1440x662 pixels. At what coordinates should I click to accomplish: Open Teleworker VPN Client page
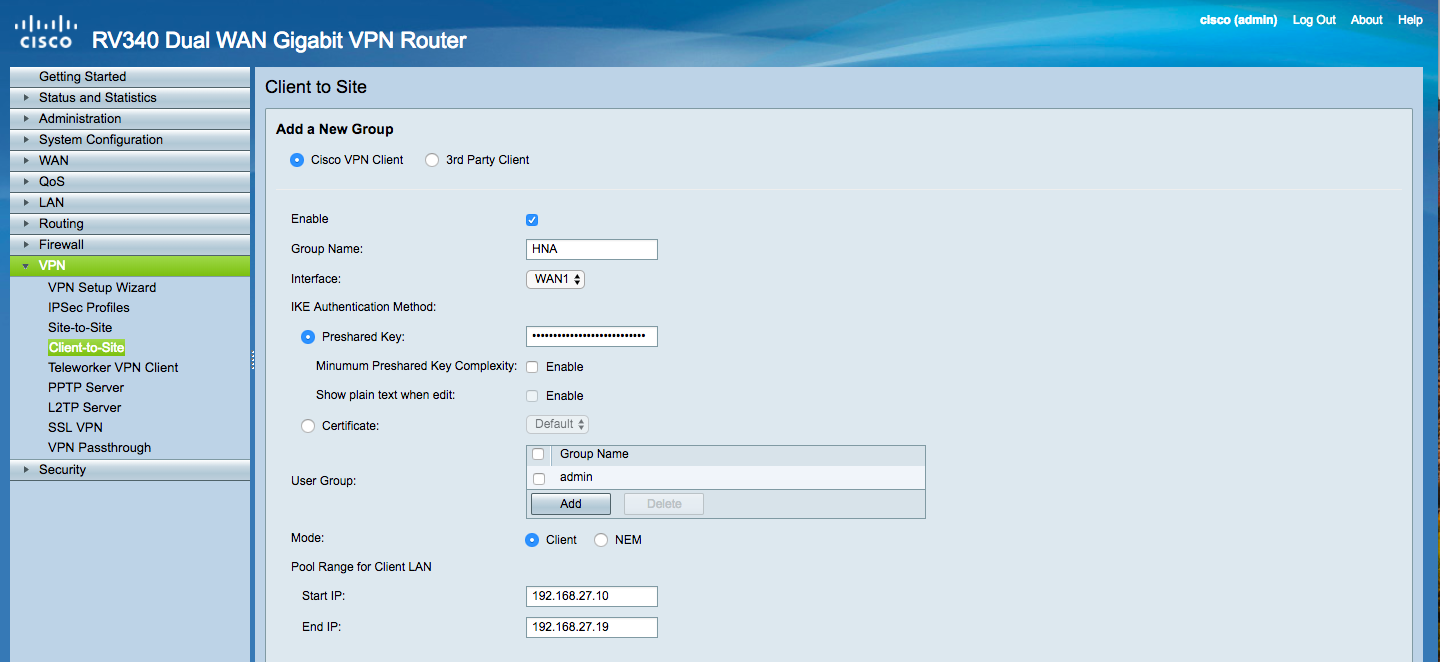pyautogui.click(x=113, y=368)
